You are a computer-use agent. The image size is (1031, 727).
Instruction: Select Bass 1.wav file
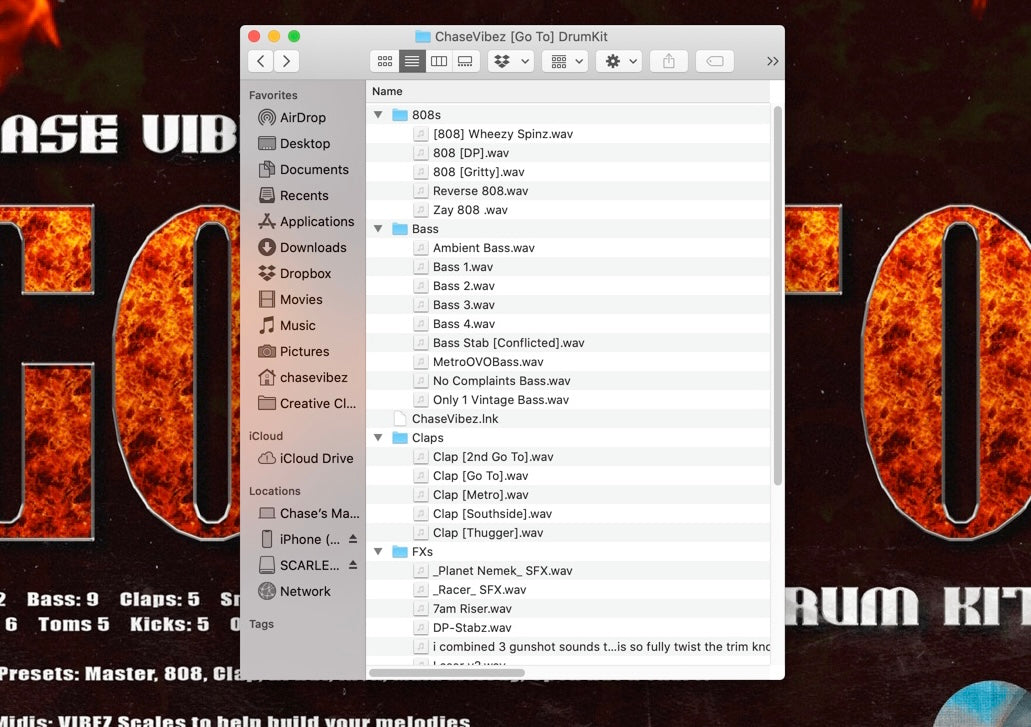pos(568,267)
